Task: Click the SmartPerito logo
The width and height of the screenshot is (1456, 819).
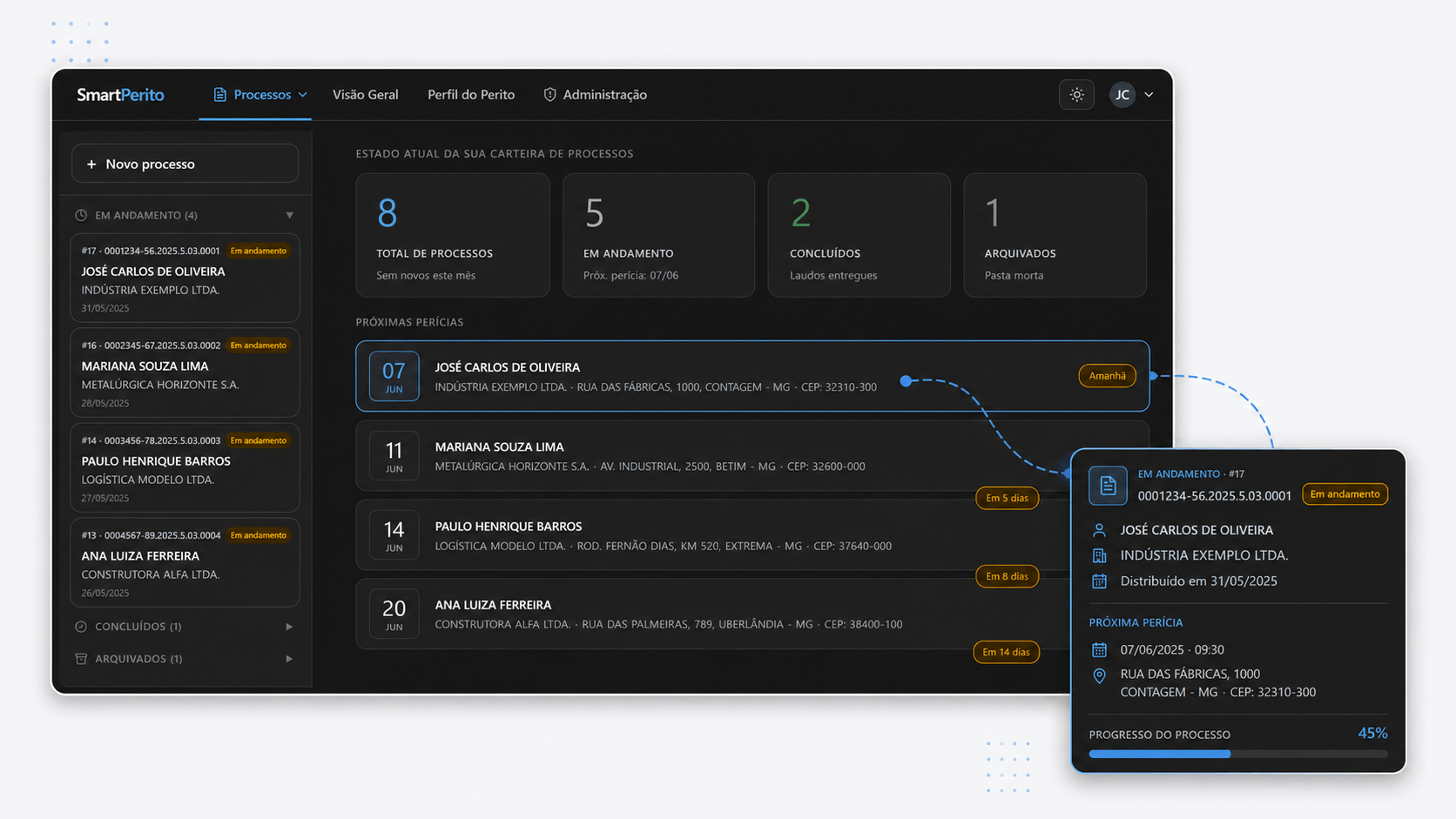Action: 120,95
